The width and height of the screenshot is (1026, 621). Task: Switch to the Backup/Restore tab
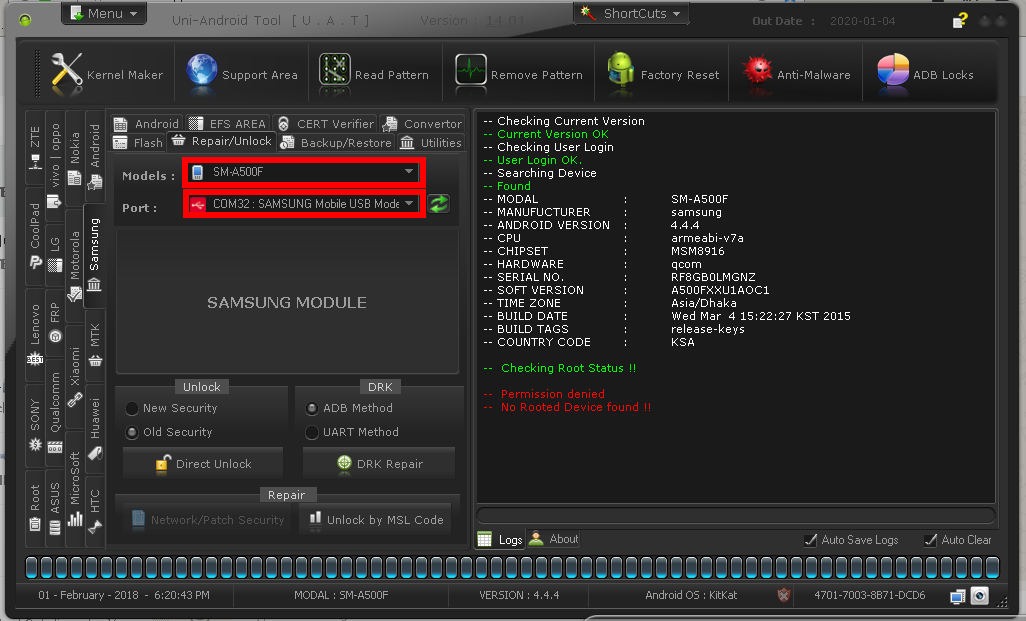tap(337, 143)
